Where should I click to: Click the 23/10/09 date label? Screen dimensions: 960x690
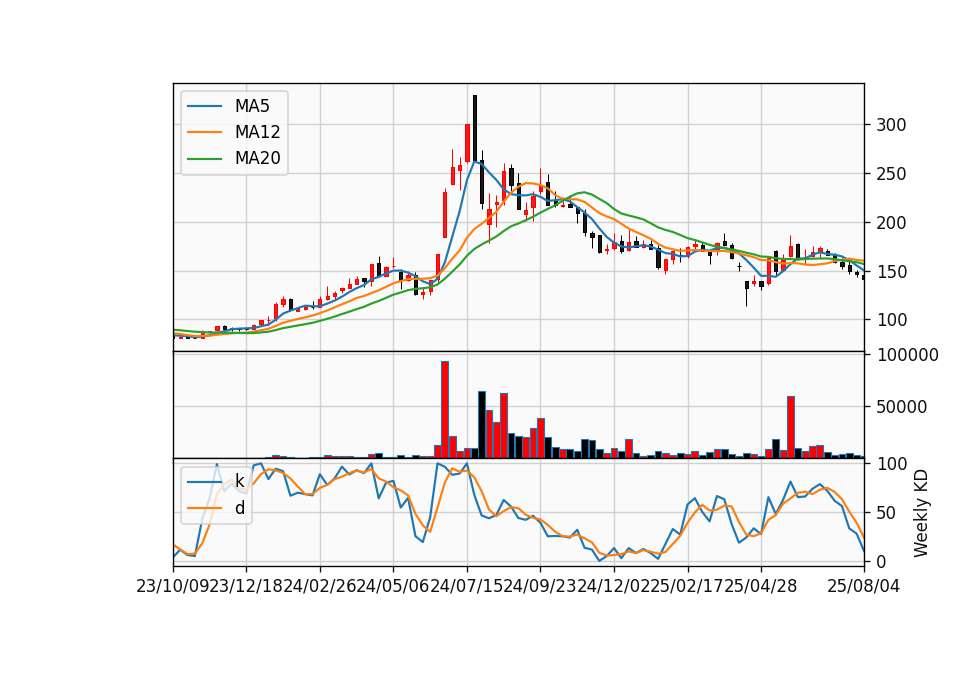tap(173, 587)
